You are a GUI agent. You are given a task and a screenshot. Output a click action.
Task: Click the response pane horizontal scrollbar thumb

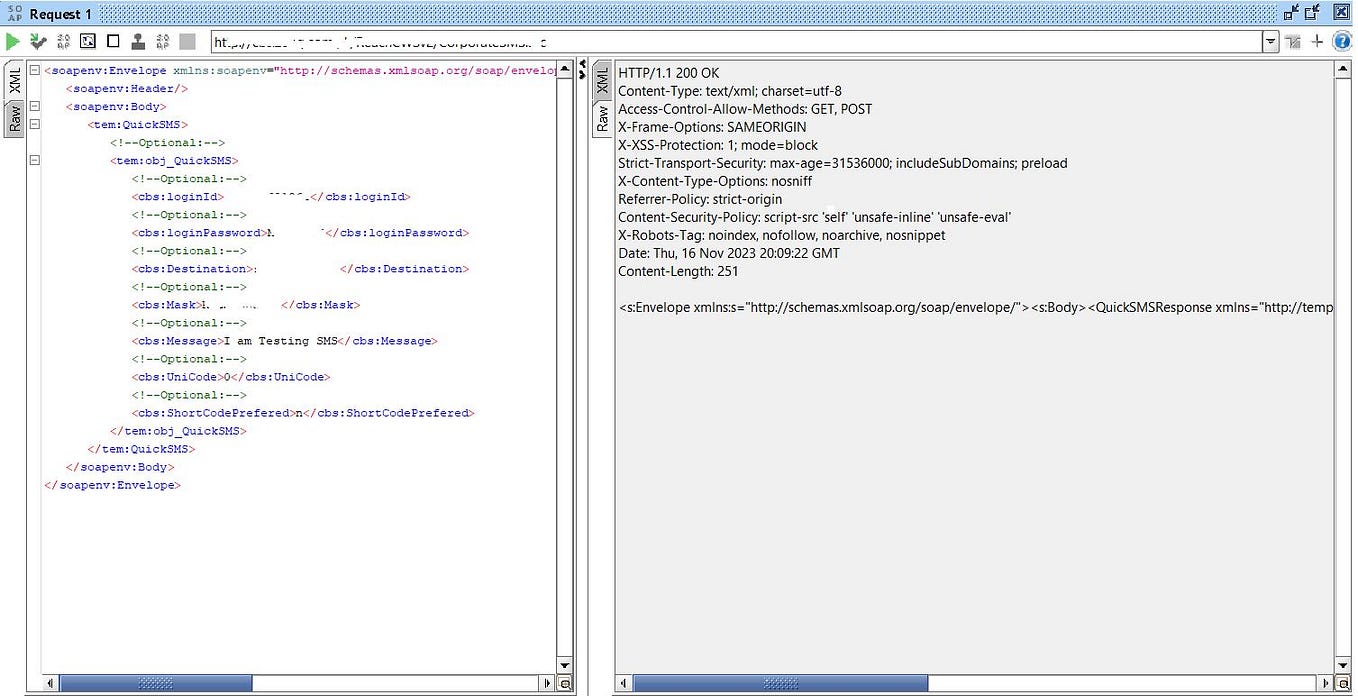(x=781, y=684)
